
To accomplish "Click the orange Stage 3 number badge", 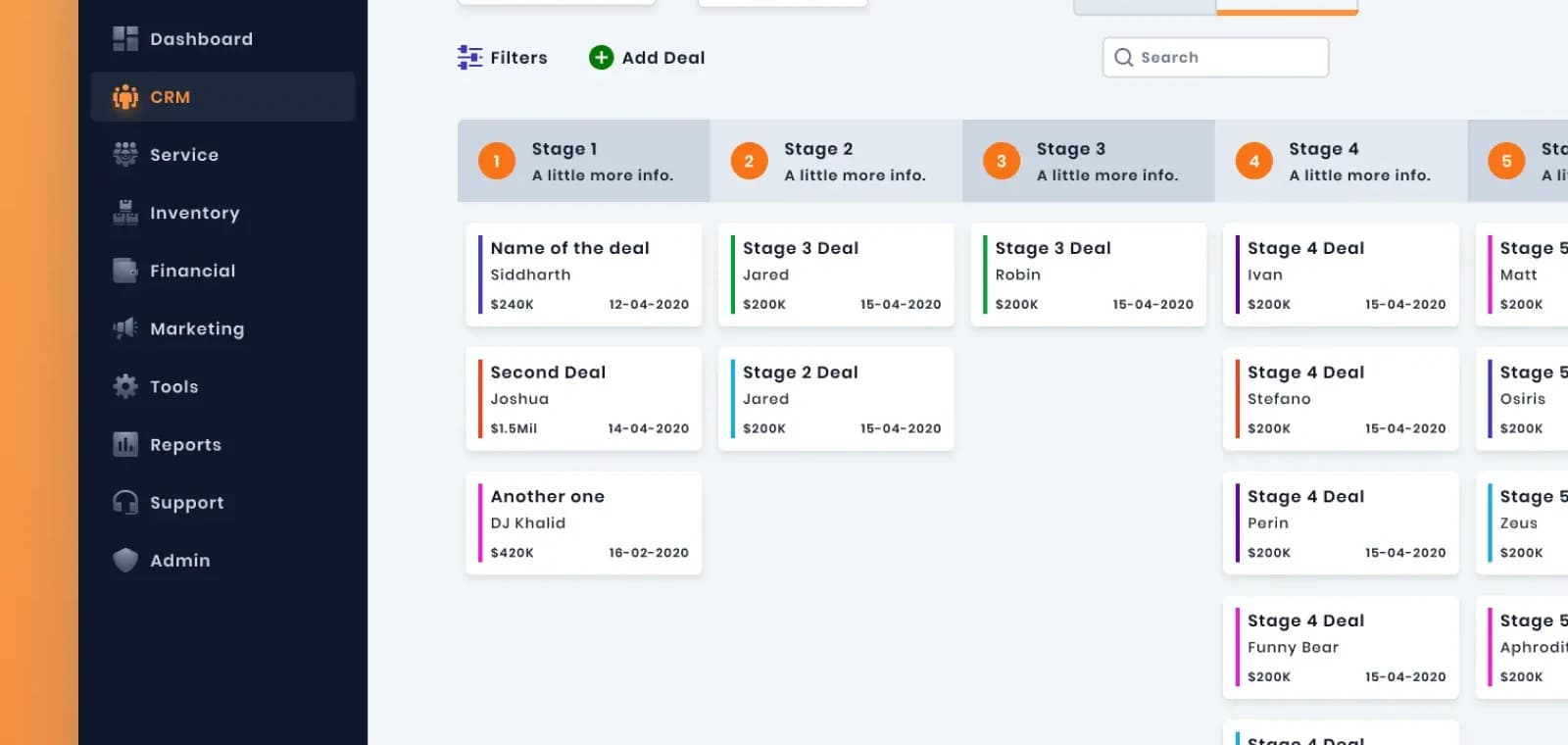I will coord(1002,161).
